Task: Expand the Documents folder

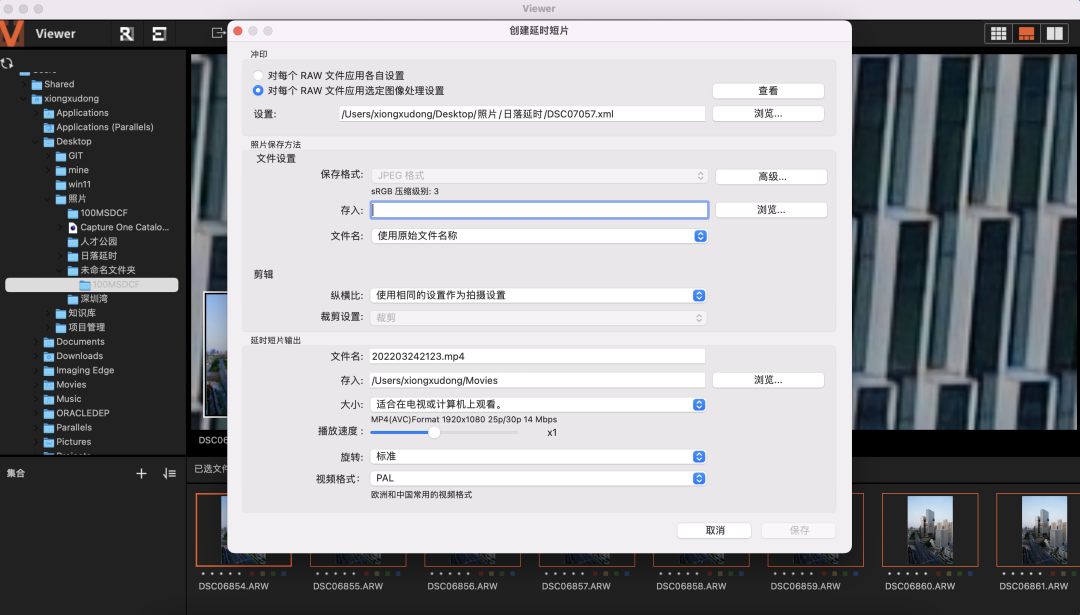Action: (37, 342)
